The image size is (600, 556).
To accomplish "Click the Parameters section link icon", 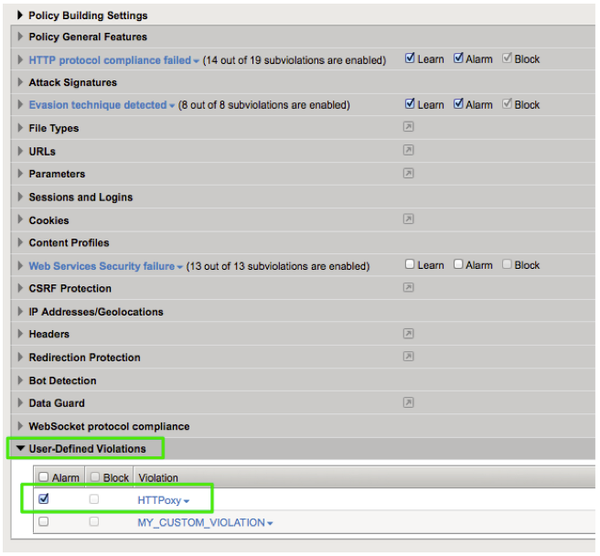I will pos(408,174).
